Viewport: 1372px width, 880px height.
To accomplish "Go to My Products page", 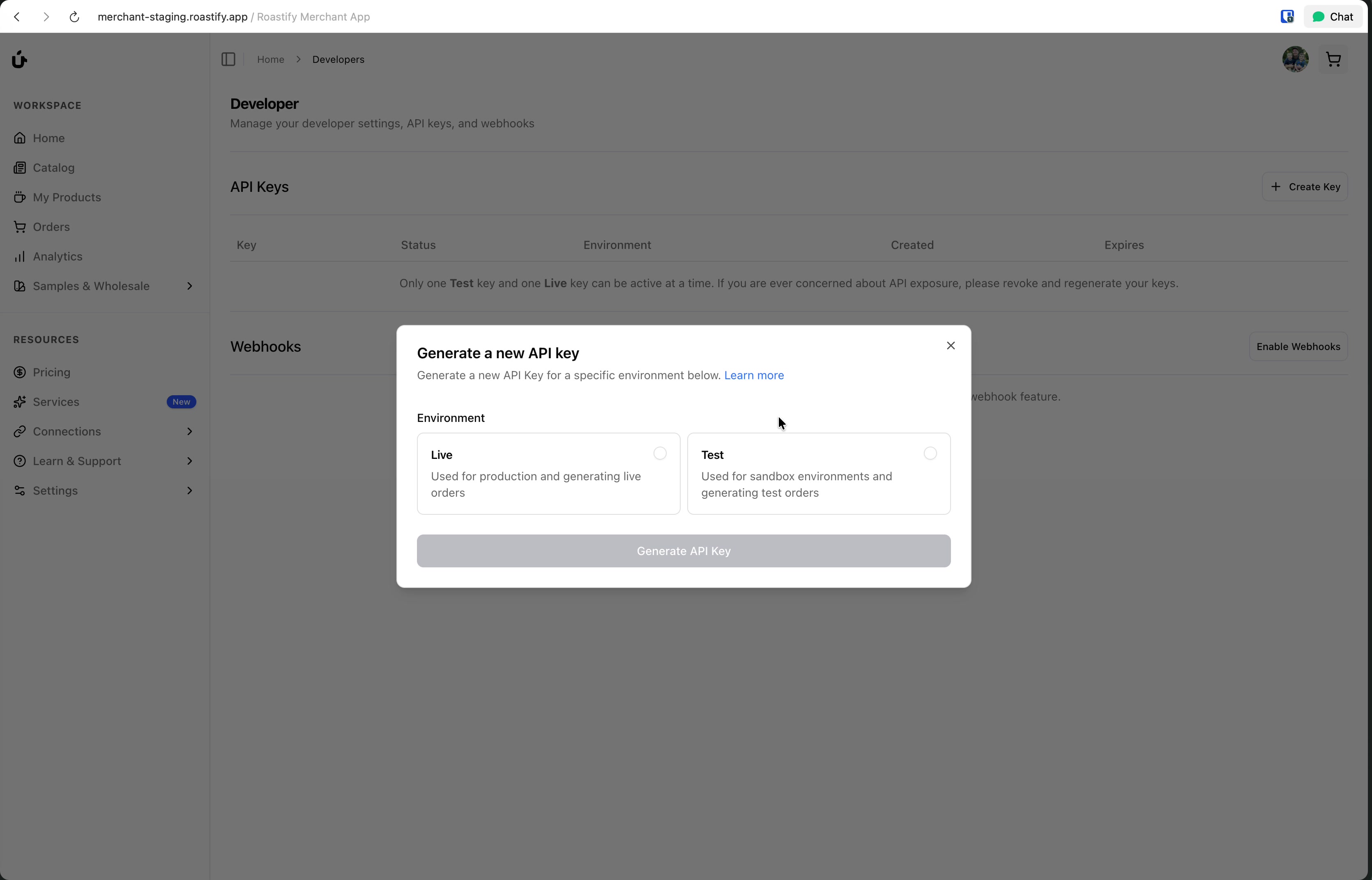I will (x=66, y=197).
